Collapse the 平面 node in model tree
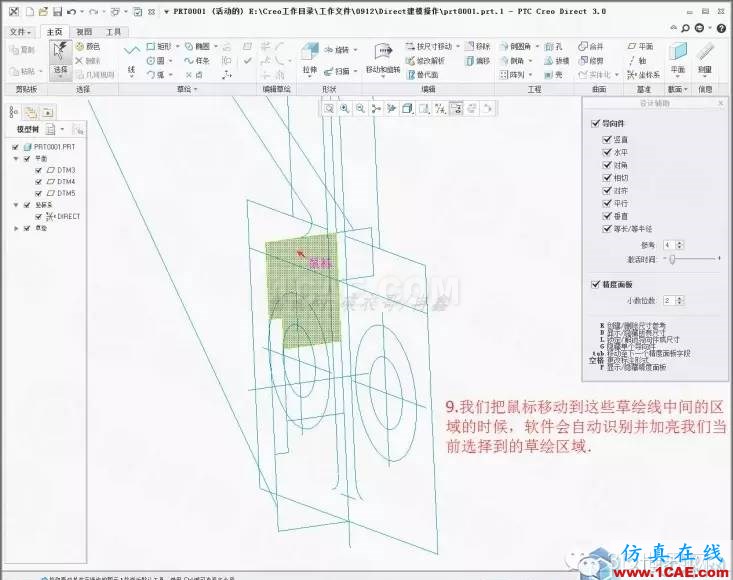 16,159
